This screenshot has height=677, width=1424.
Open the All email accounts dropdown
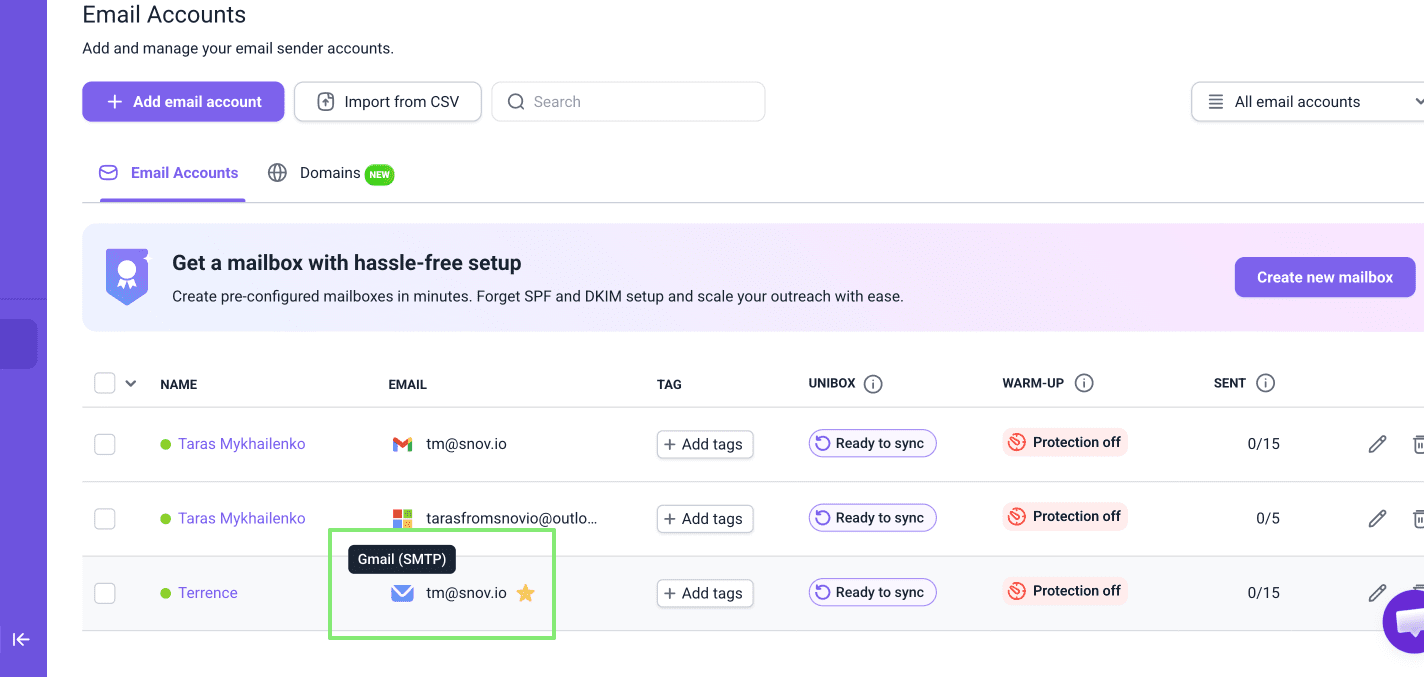coord(1310,102)
